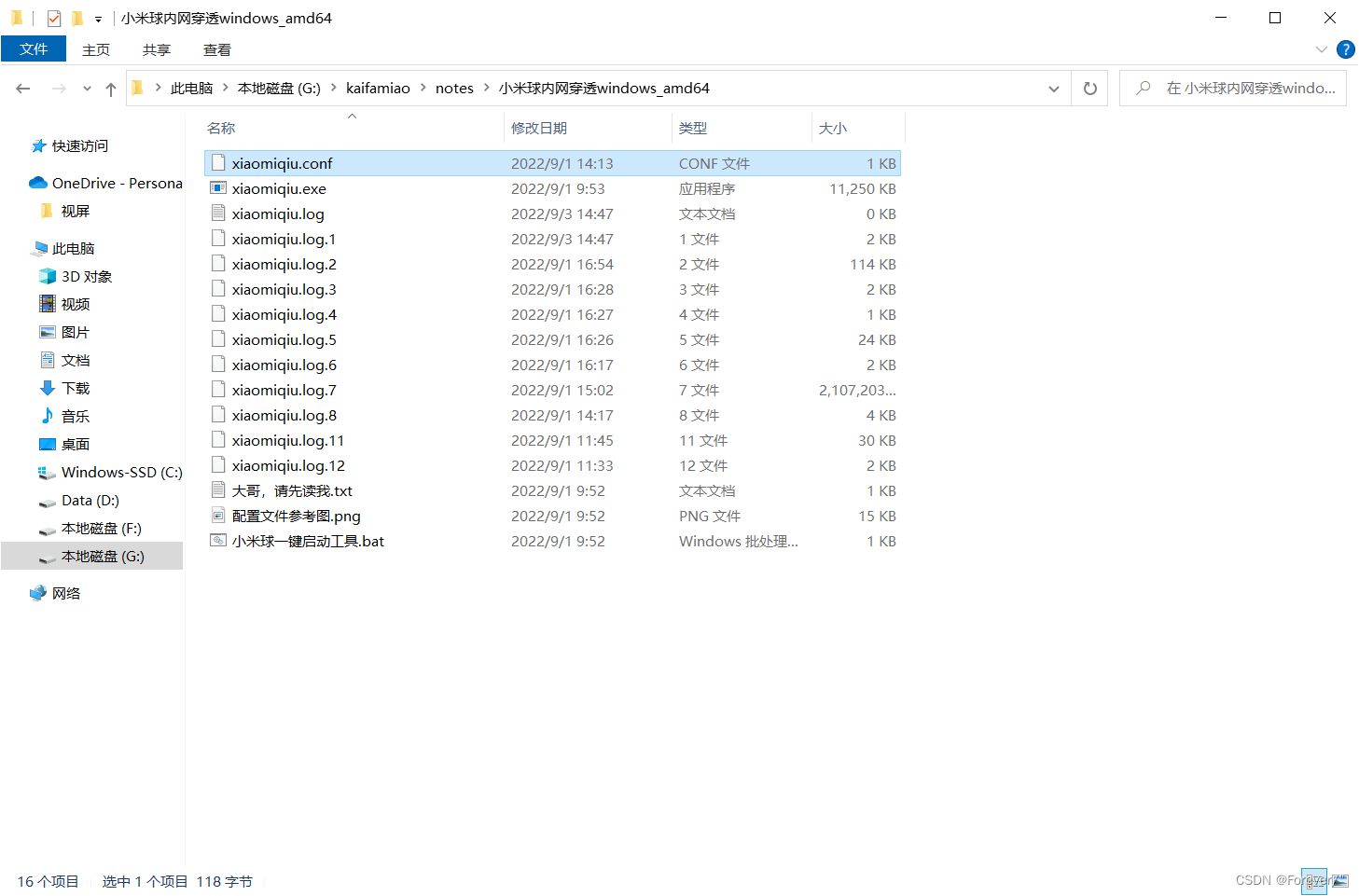
Task: Click notes in the address breadcrumb
Action: pos(454,89)
